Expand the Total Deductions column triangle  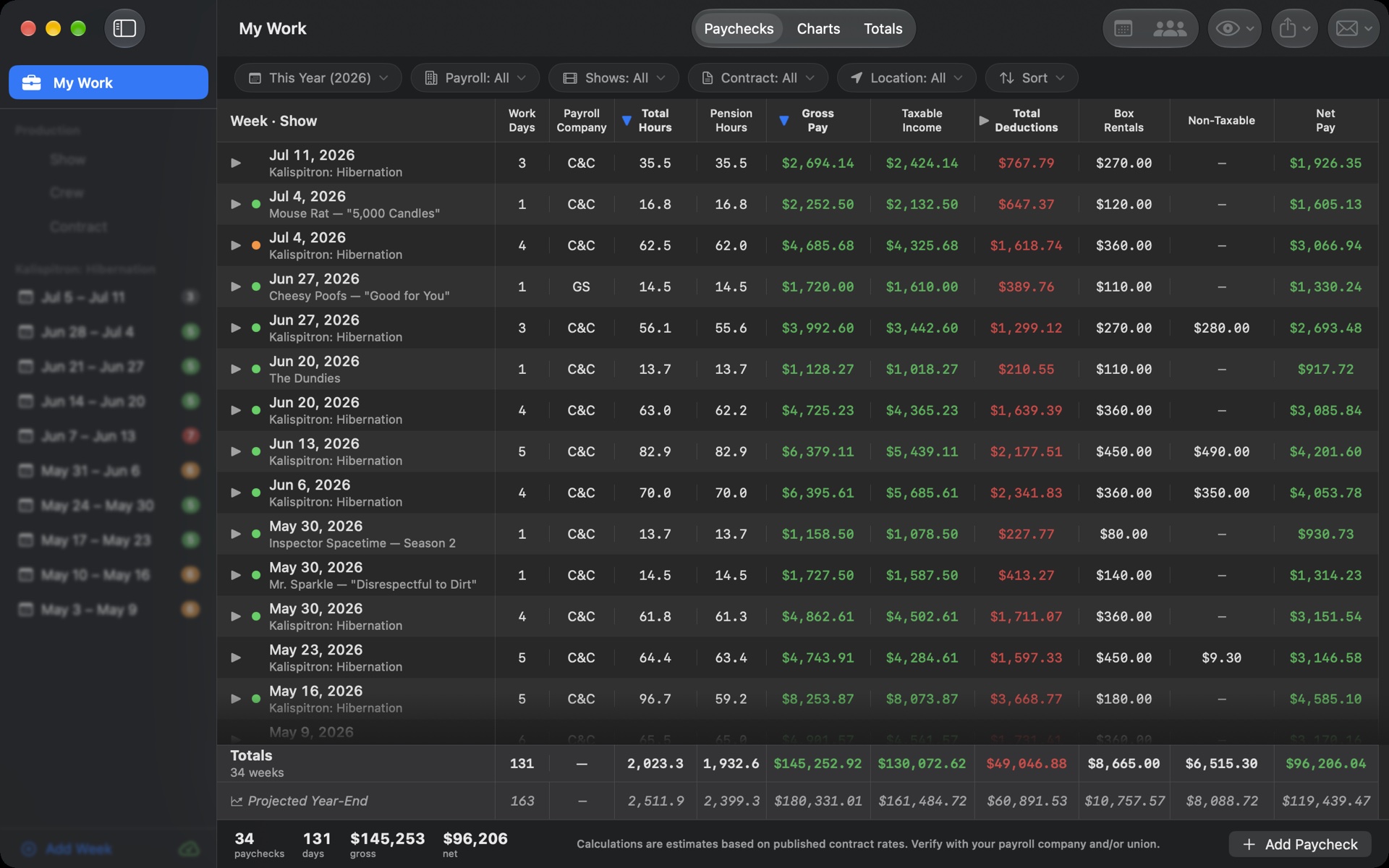[x=984, y=120]
